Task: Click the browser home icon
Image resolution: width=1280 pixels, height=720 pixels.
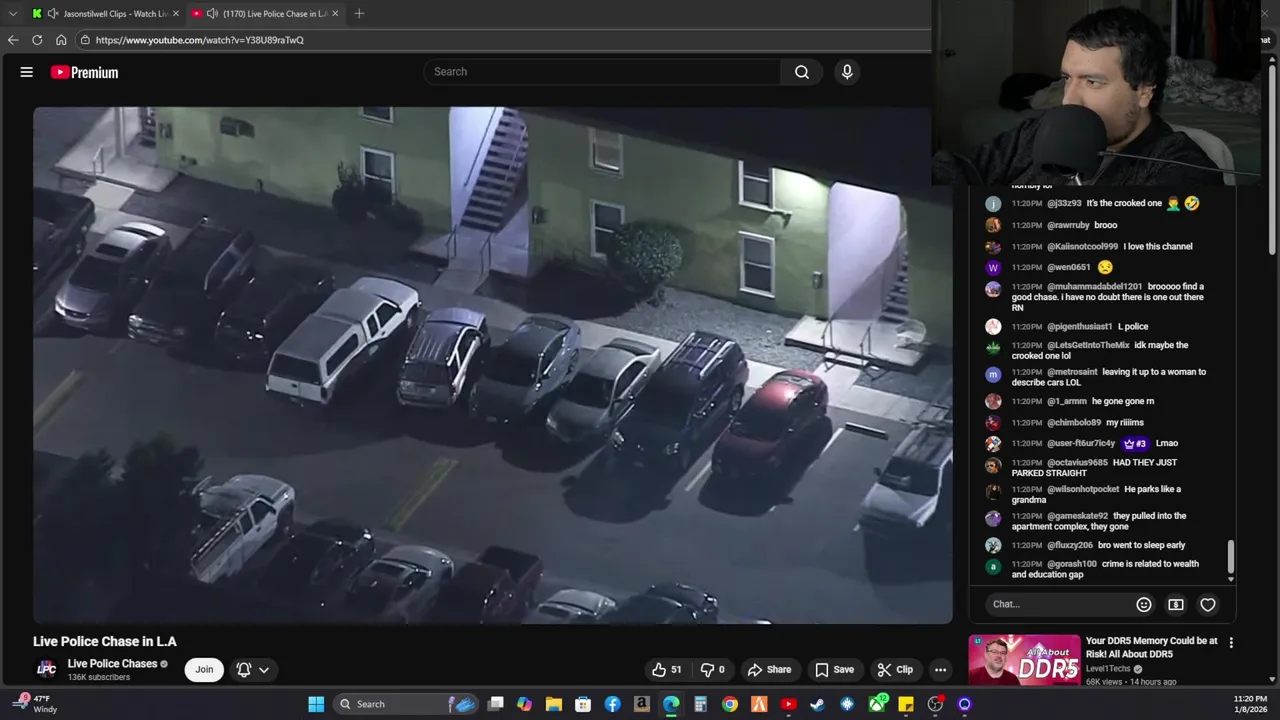Action: pyautogui.click(x=61, y=40)
